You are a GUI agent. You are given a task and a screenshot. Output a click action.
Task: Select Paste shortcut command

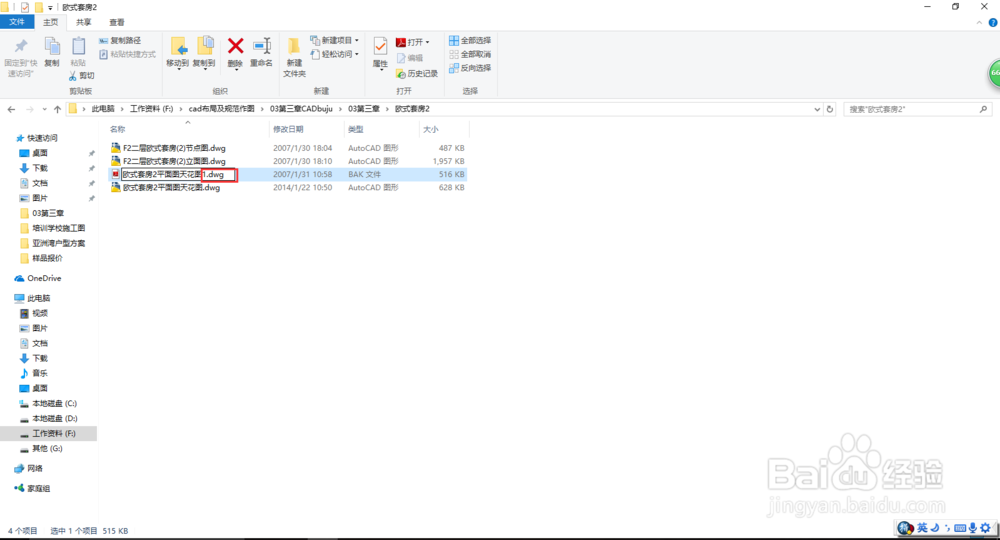click(127, 54)
